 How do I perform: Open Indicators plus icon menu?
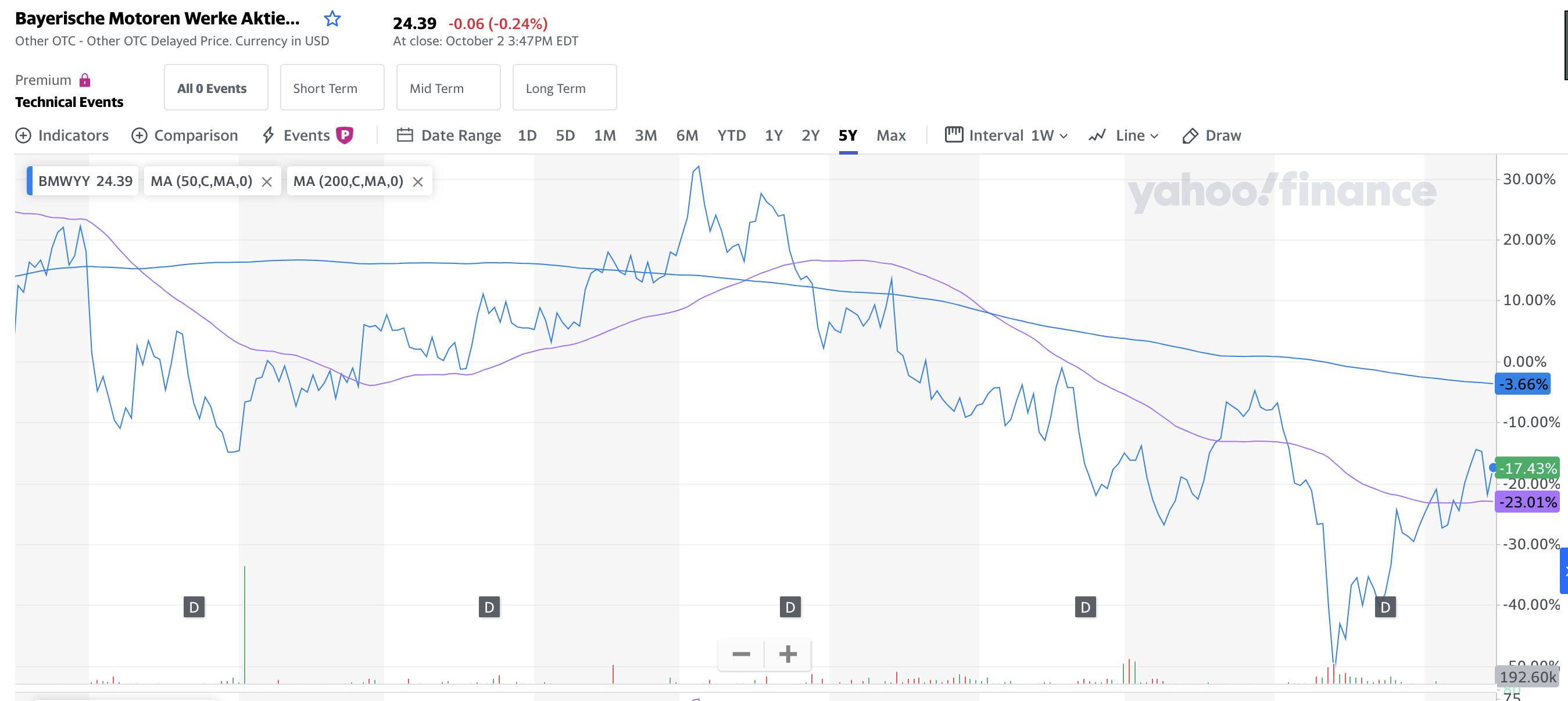coord(23,135)
